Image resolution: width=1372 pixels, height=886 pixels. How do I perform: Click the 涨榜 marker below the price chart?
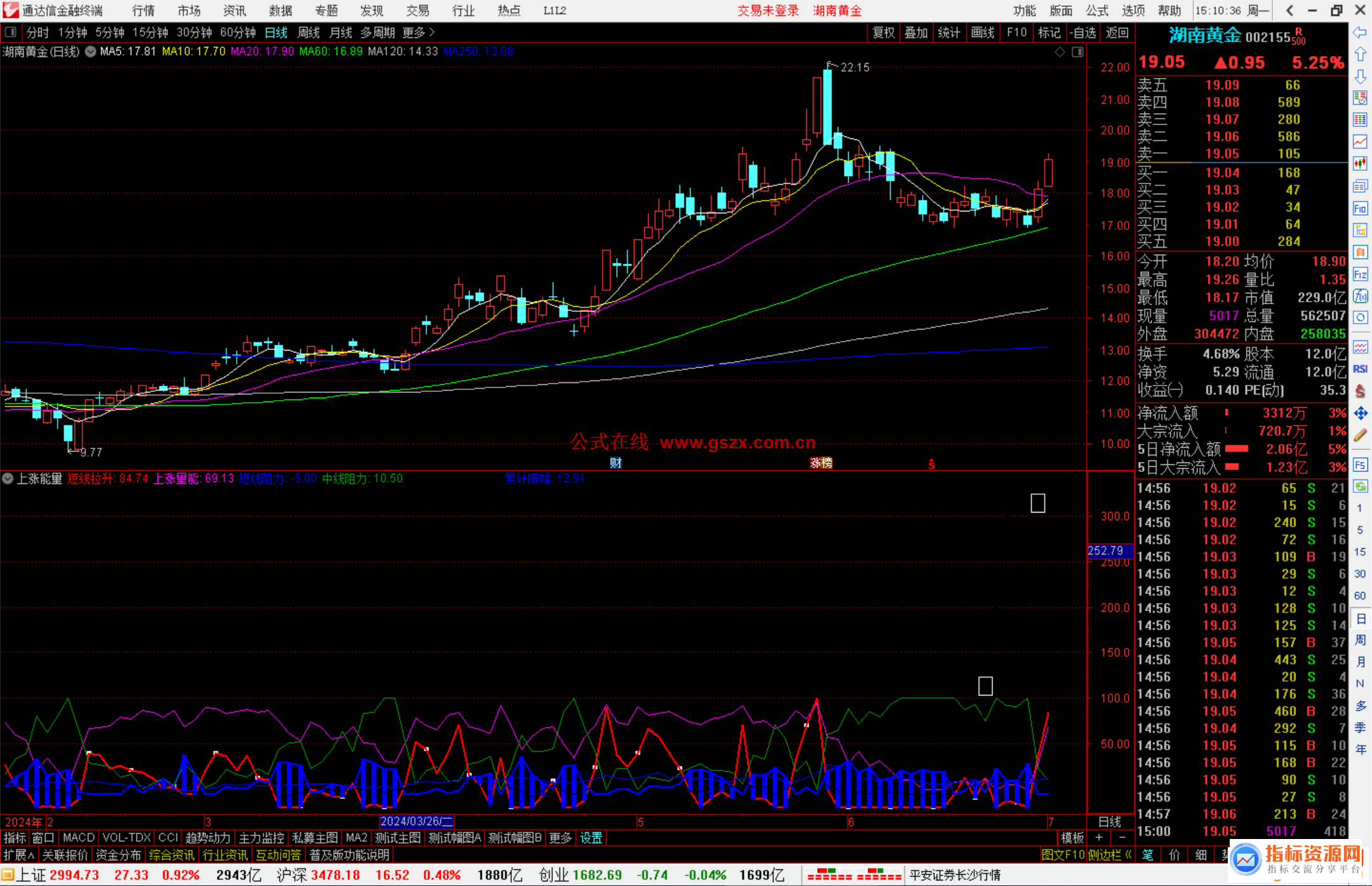[821, 463]
